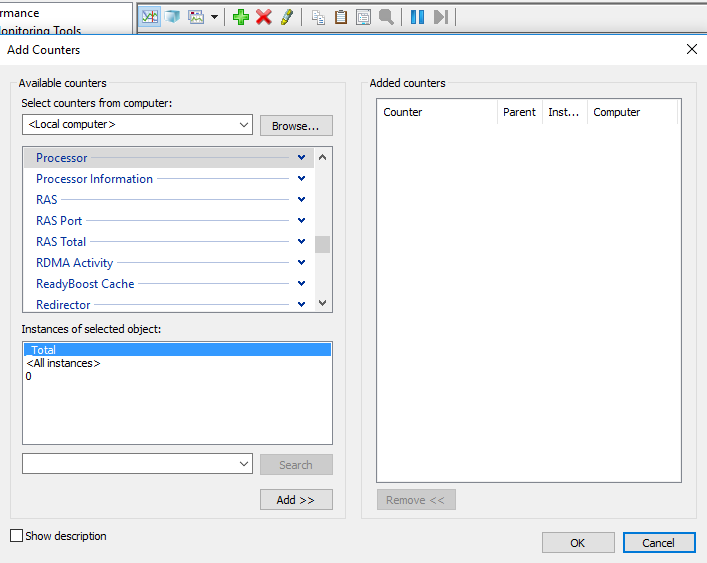Click the Remove << button

pos(416,499)
